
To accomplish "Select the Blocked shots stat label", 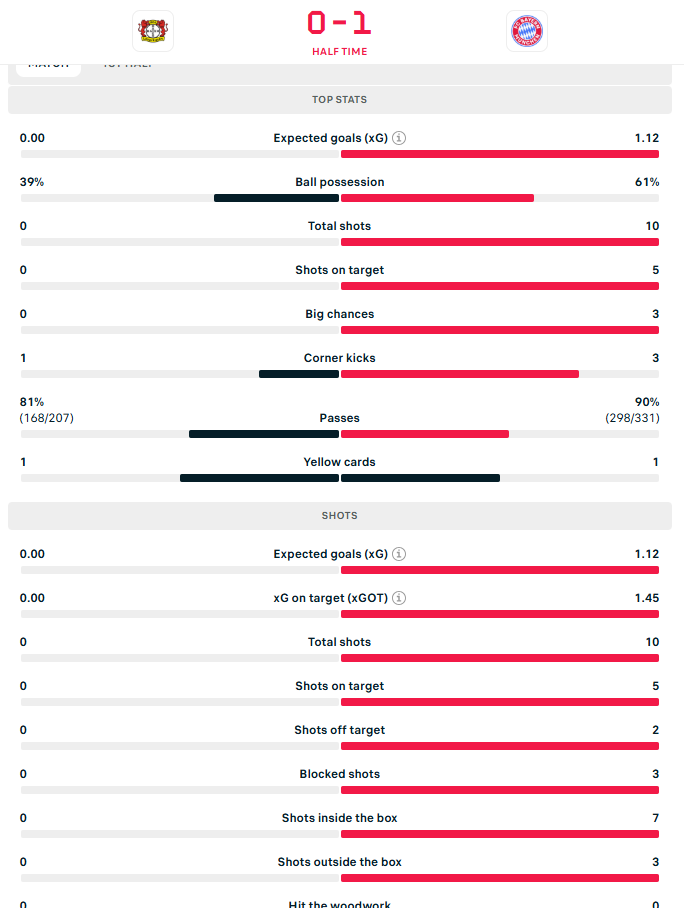I will [340, 774].
